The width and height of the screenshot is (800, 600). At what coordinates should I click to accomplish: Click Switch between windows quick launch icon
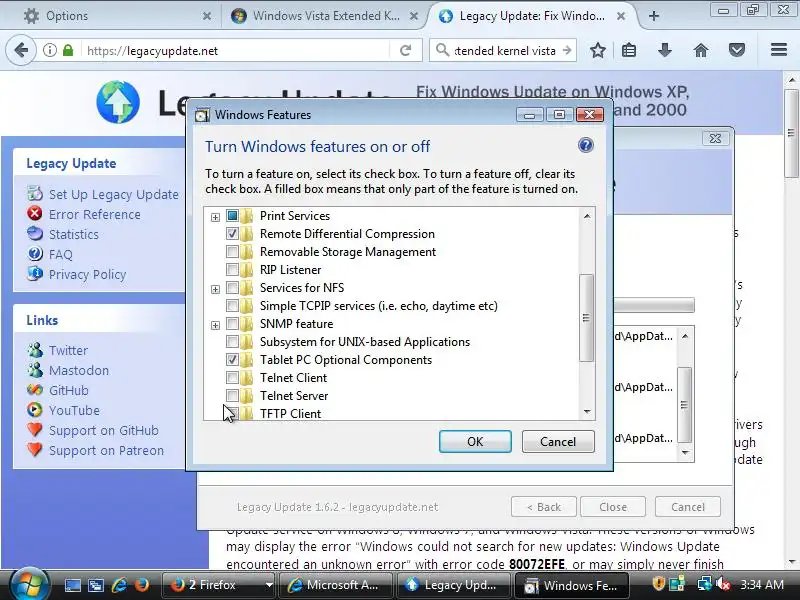tap(95, 585)
